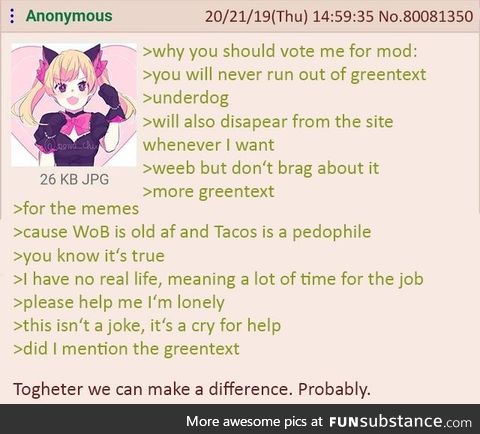The image size is (480, 434).
Task: Click the 'why you should vote me for mod' line
Action: coord(280,52)
